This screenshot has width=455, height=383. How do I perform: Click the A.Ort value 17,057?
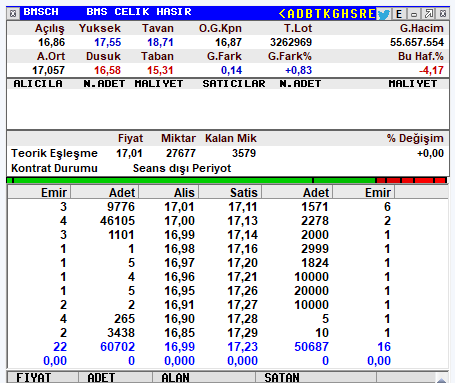(x=48, y=70)
